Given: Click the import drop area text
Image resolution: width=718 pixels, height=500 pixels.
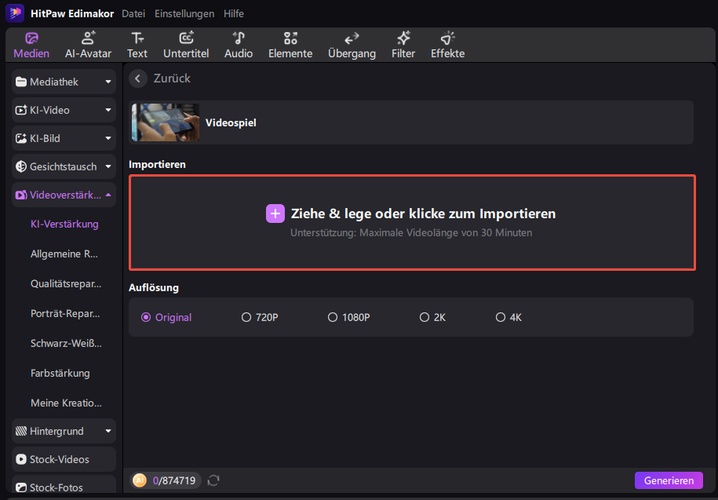Looking at the screenshot, I should [423, 213].
